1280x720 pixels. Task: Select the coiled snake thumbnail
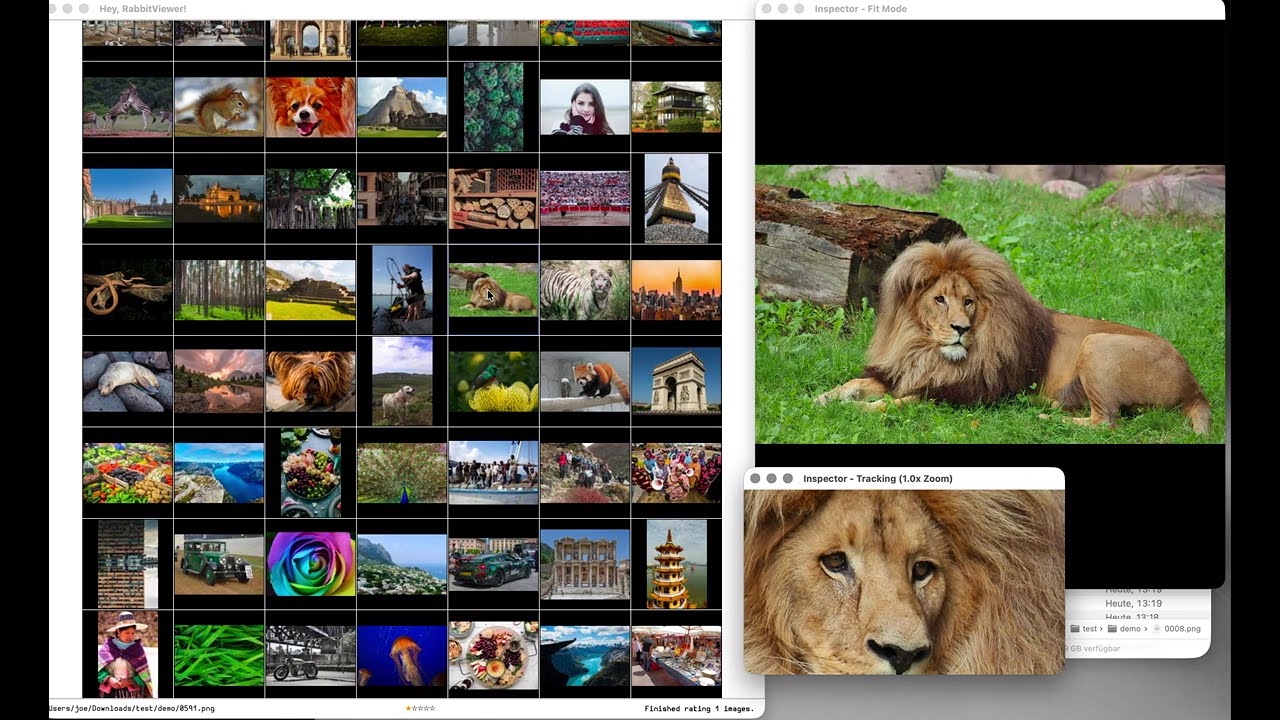tap(127, 290)
